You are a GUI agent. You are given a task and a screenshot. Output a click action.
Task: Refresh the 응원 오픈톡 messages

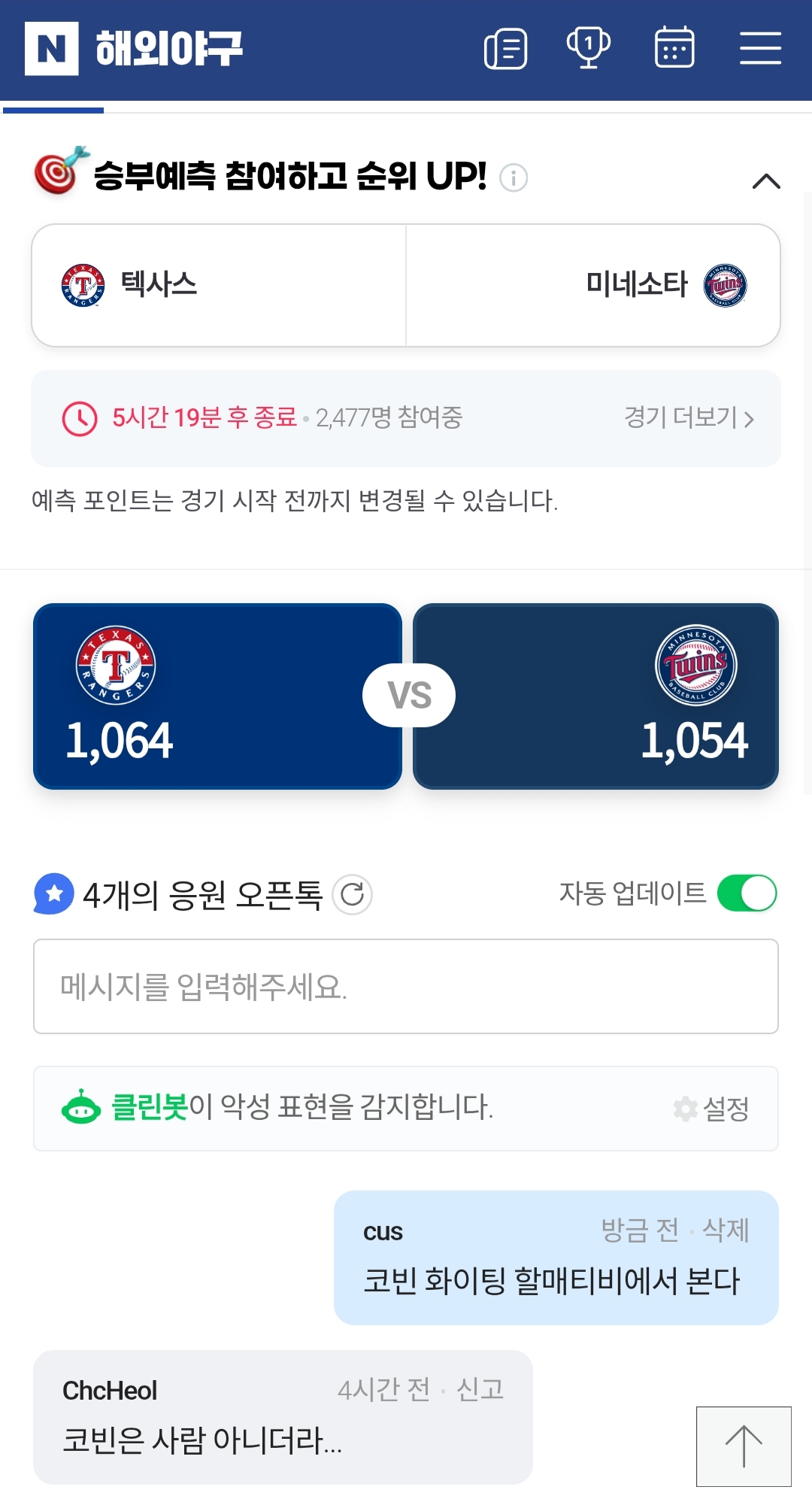tap(352, 894)
